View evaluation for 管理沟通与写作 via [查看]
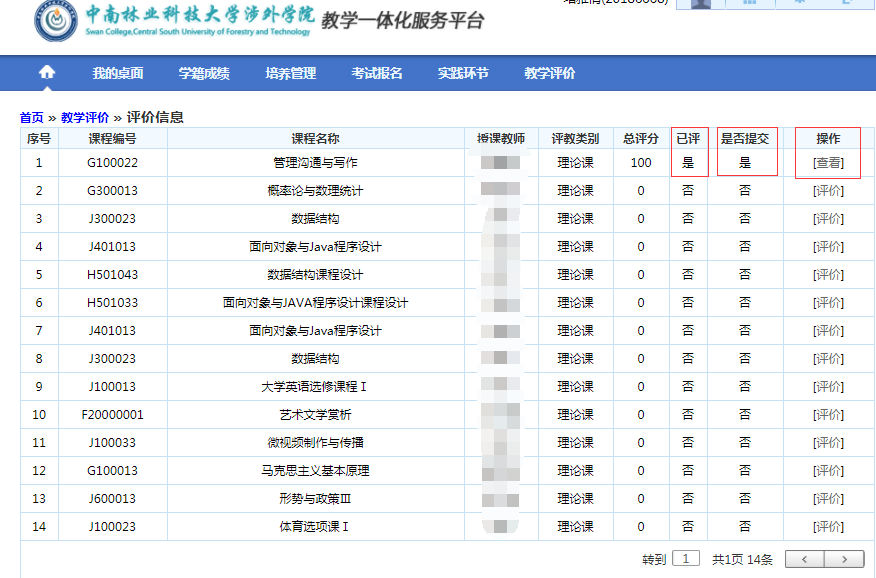Screen dimensions: 876x578 828,163
